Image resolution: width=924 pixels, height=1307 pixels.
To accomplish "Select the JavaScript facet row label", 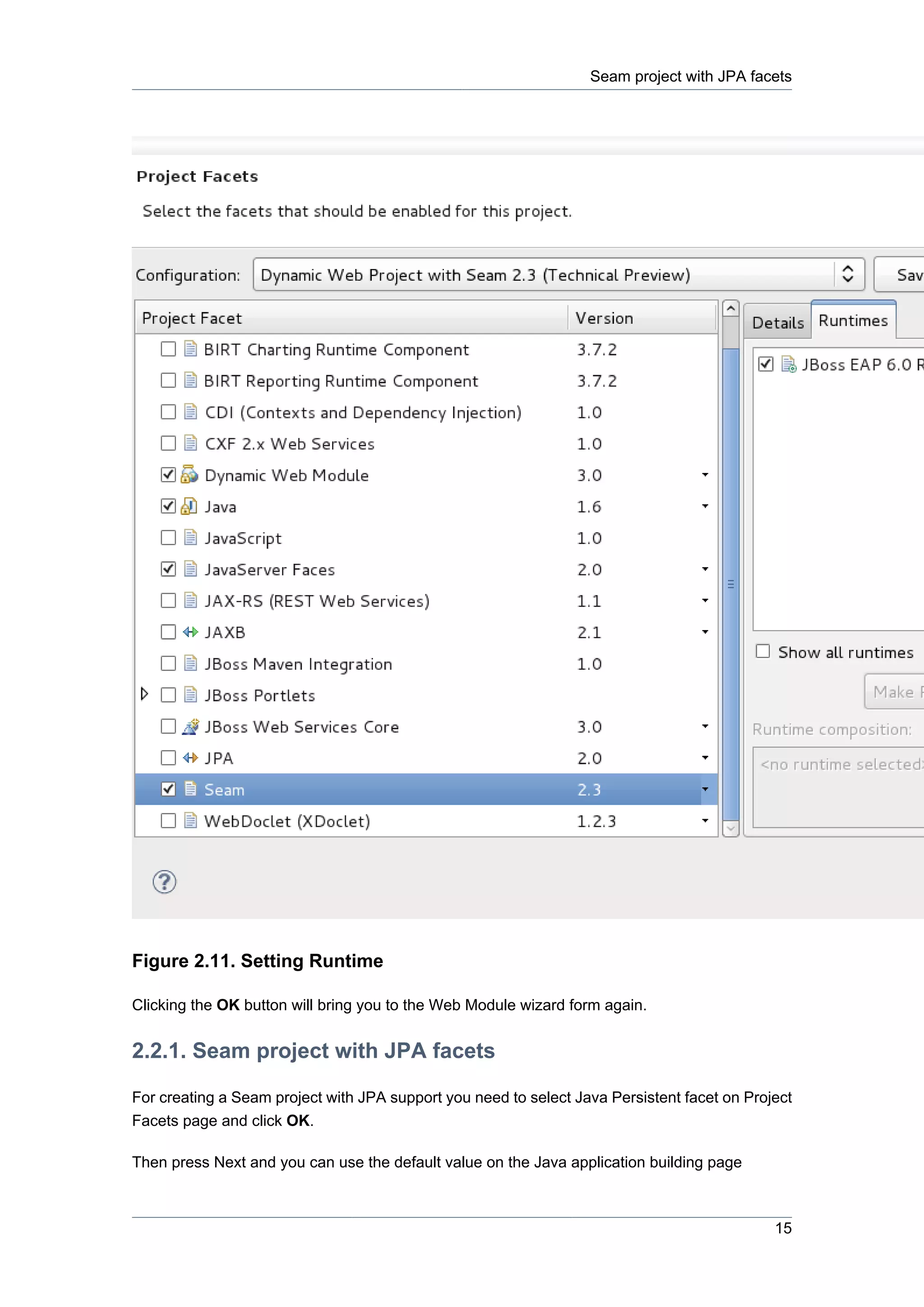I will point(243,538).
